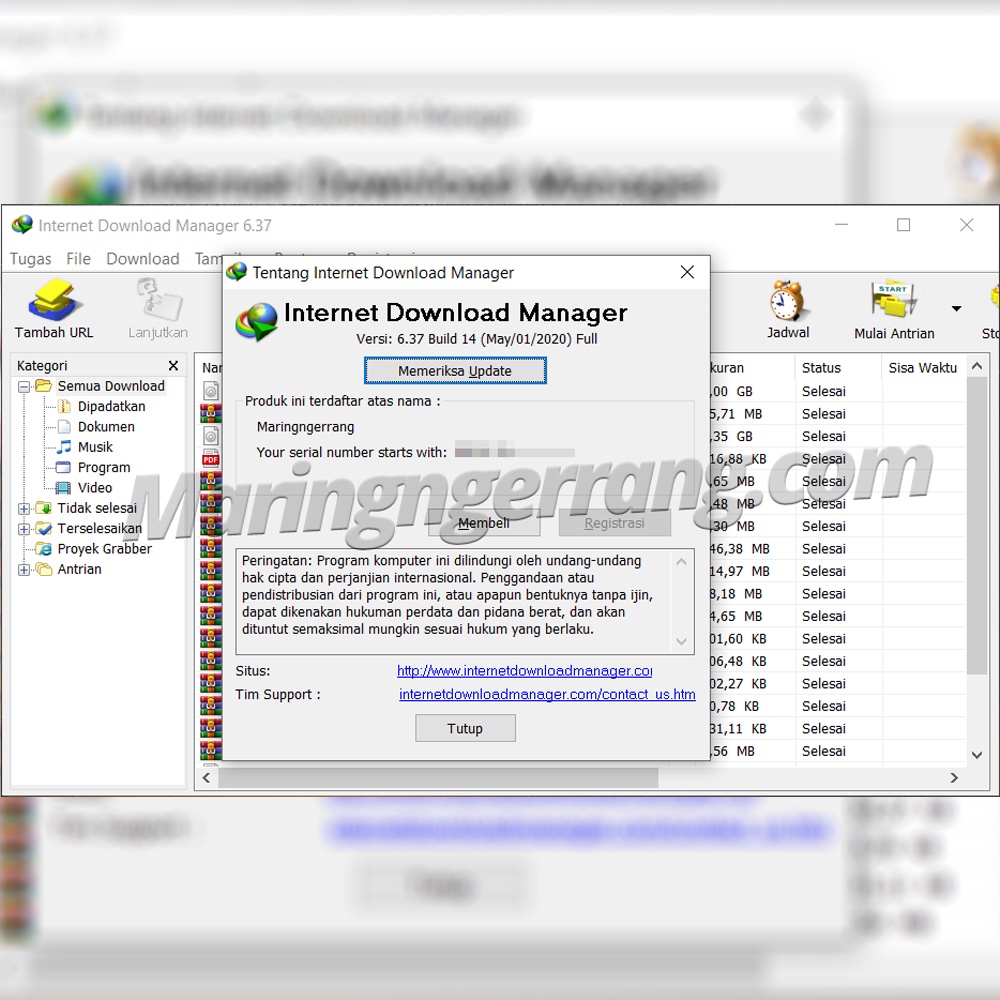Click the Antrian folders icon
1000x1000 pixels.
(43, 569)
